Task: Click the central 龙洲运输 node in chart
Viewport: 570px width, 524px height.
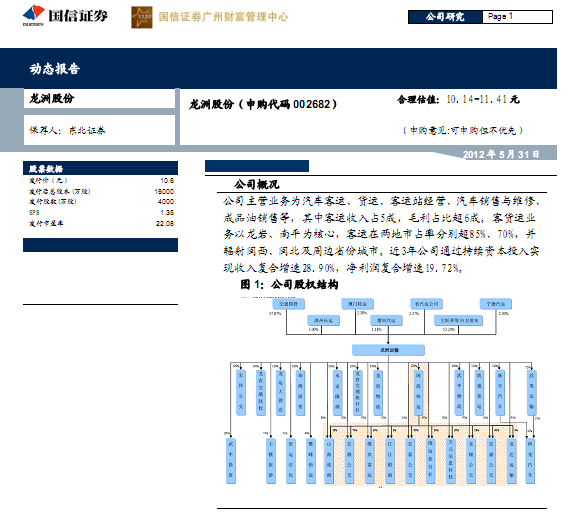Action: [388, 350]
